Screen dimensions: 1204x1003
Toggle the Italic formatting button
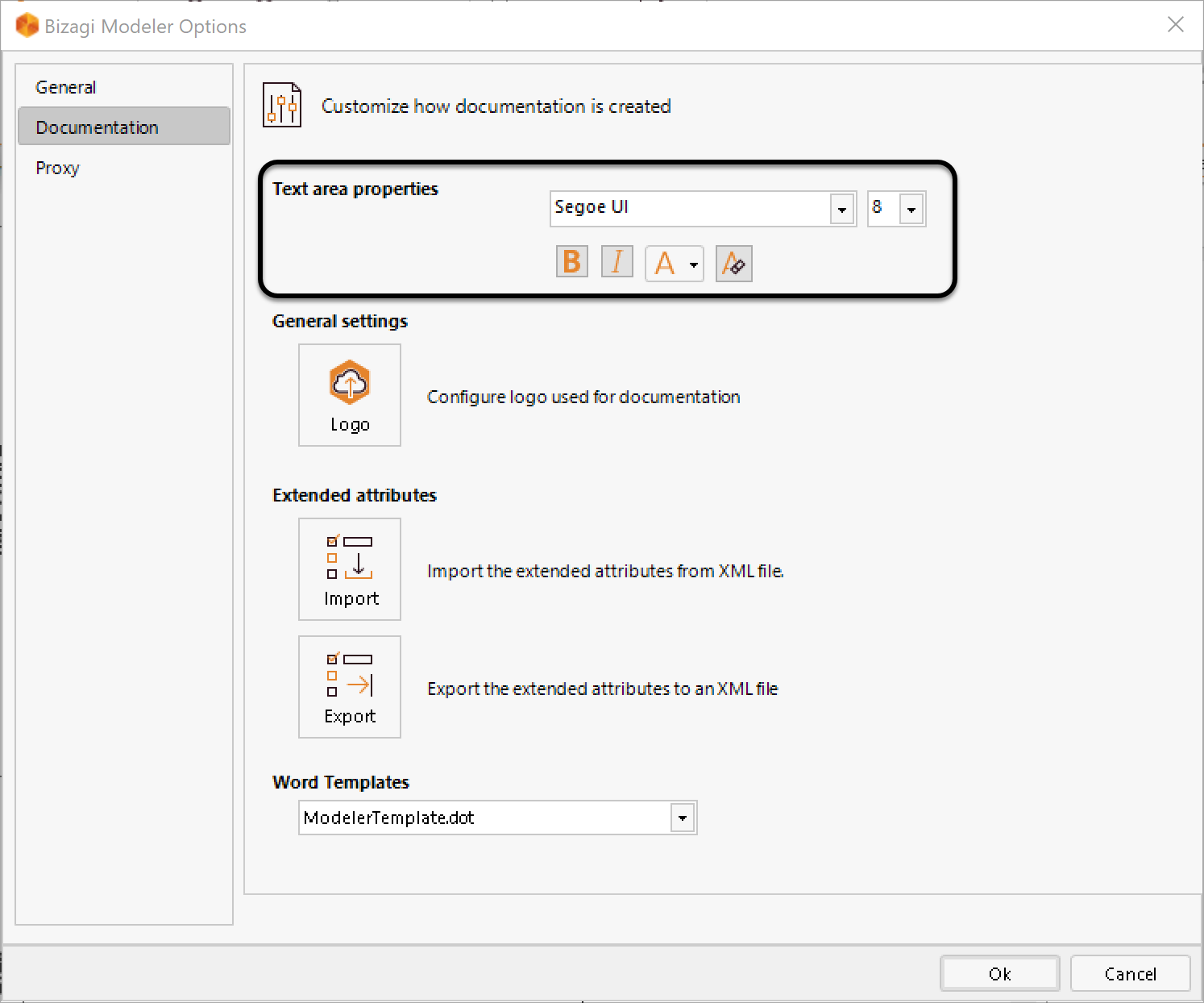tap(617, 262)
